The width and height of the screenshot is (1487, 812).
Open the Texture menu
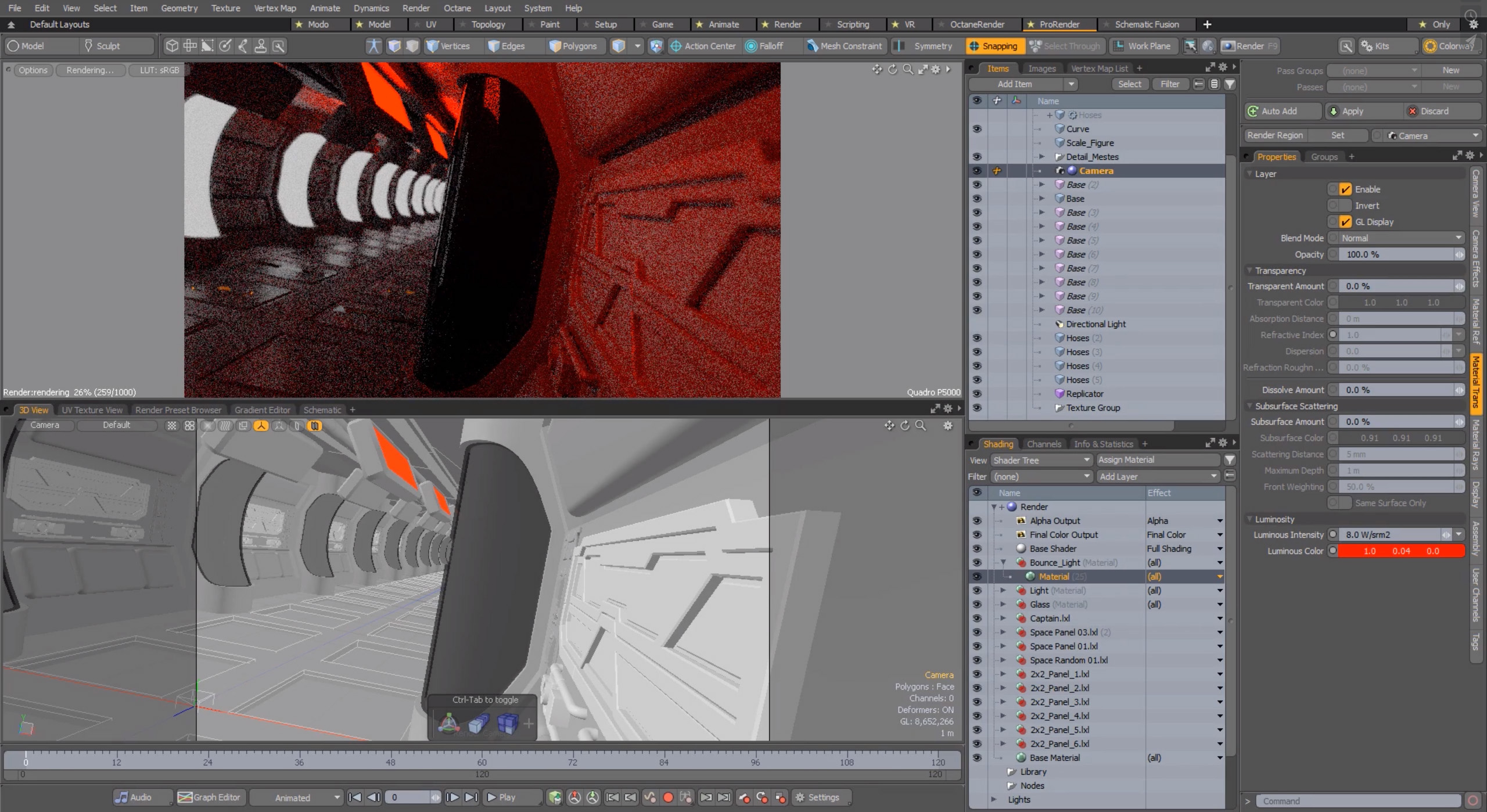(225, 8)
